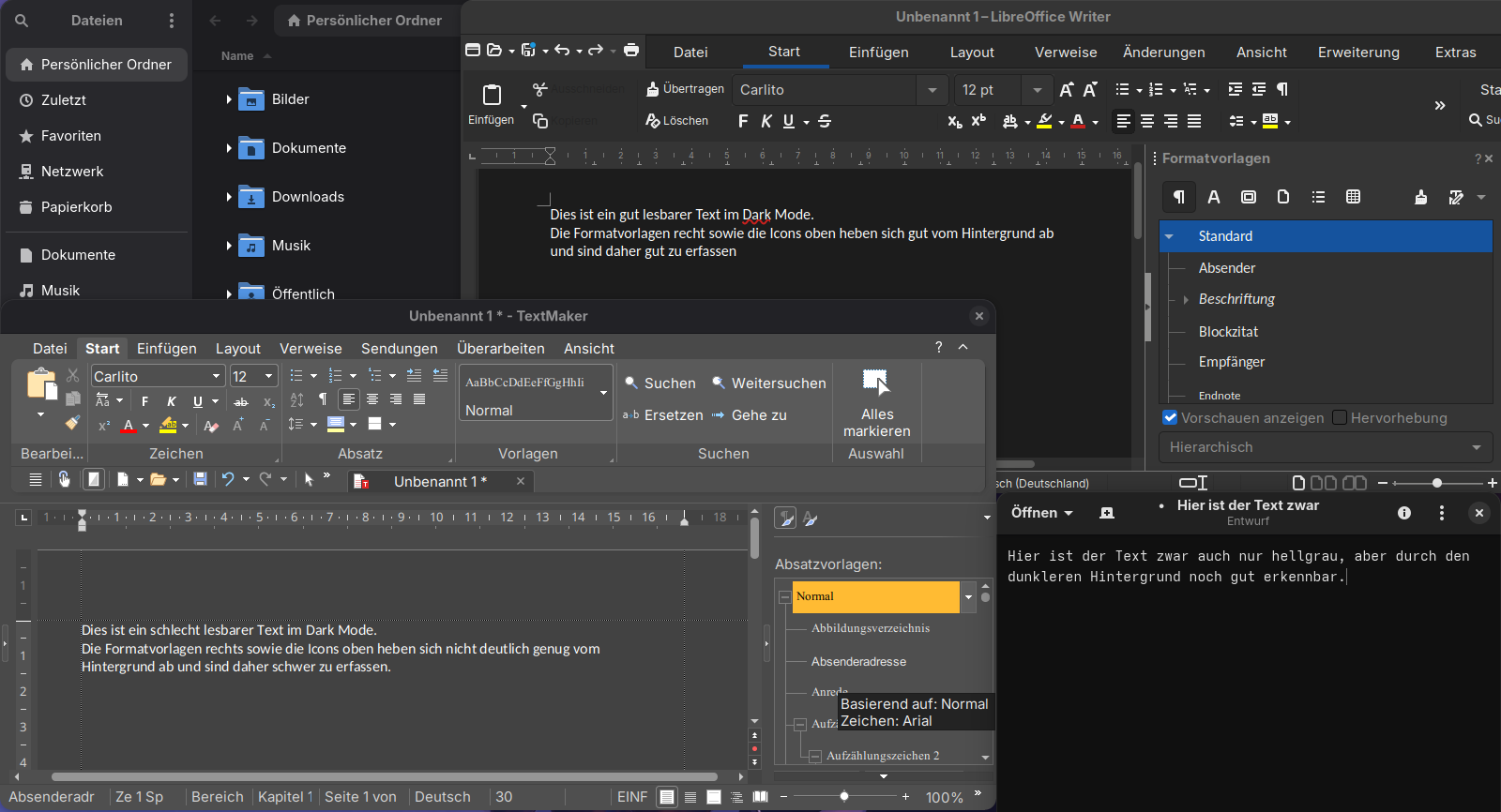Click the print icon in LibreOffice Writer
The height and width of the screenshot is (812, 1501).
631,50
